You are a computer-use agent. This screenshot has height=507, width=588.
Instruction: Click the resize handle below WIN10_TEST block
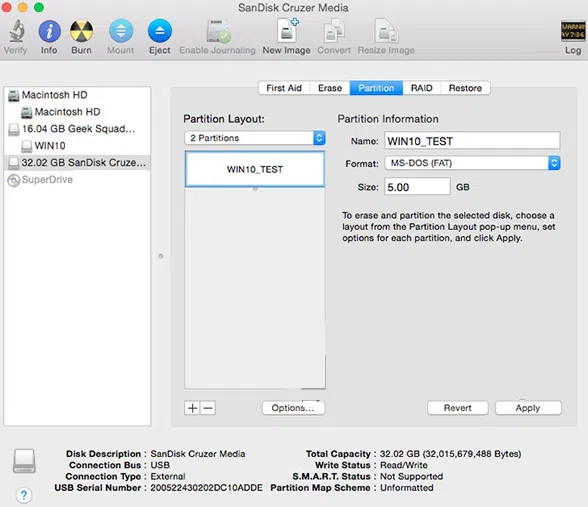pos(255,189)
